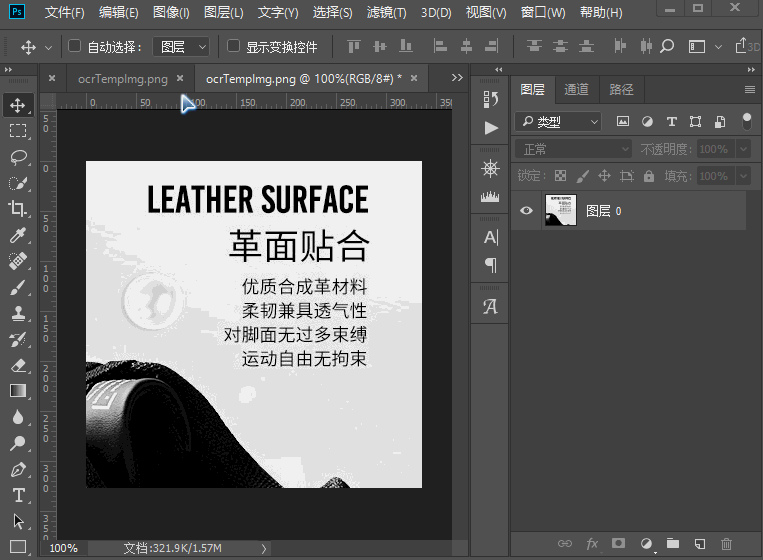The height and width of the screenshot is (560, 763).
Task: Open the History panel icon
Action: click(490, 98)
